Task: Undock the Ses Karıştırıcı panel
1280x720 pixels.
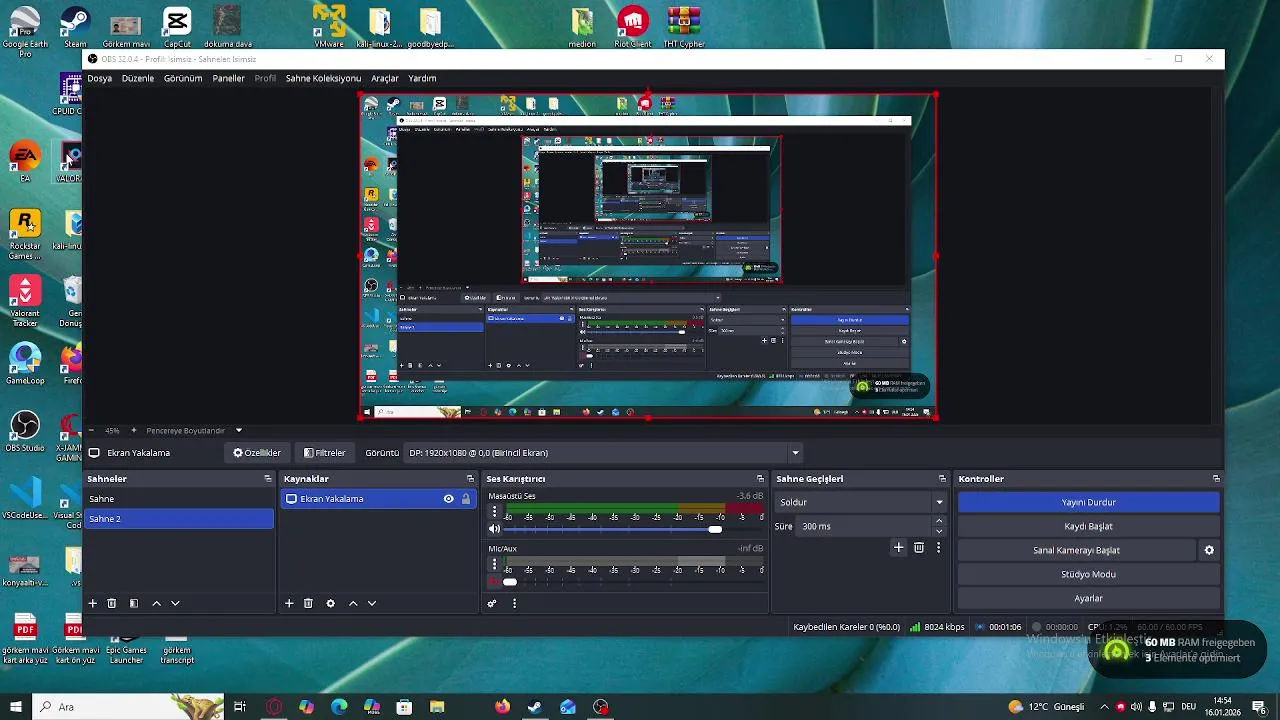Action: [x=760, y=479]
